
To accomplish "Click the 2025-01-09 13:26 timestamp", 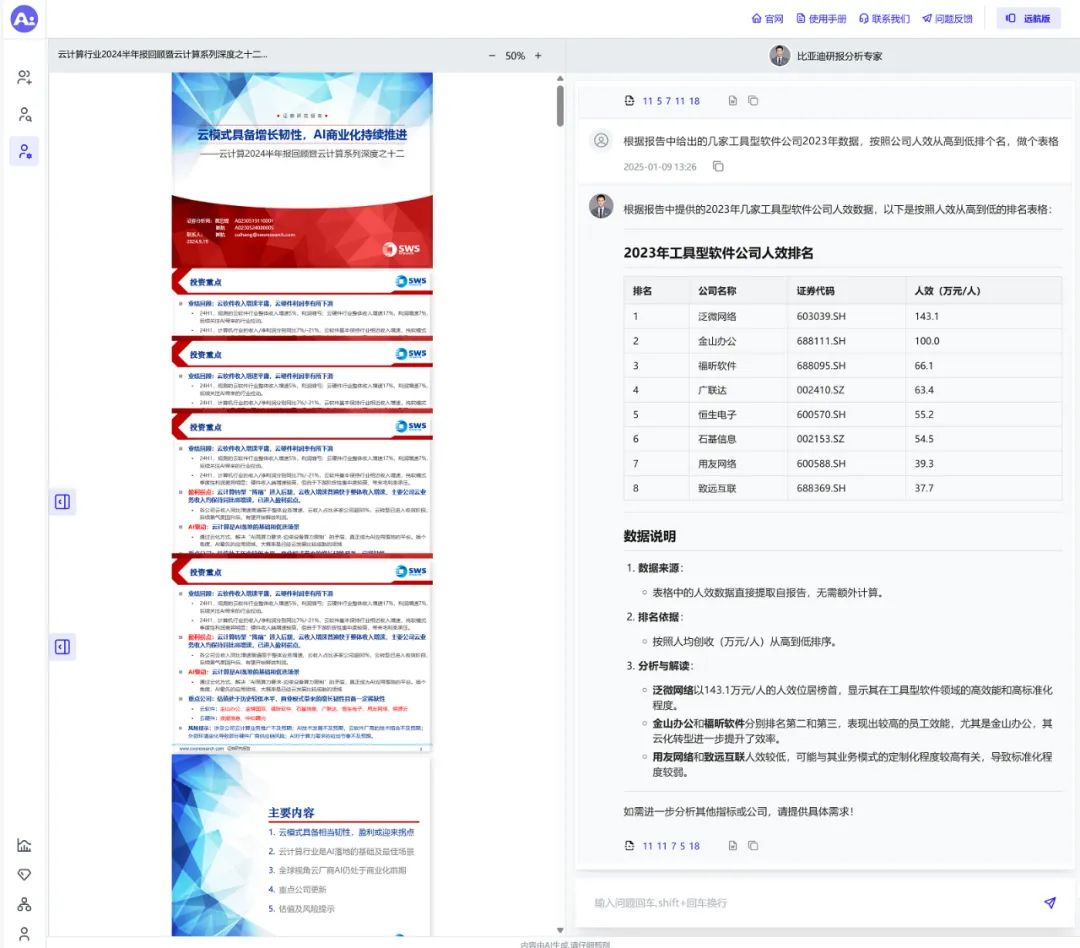I will tap(660, 167).
